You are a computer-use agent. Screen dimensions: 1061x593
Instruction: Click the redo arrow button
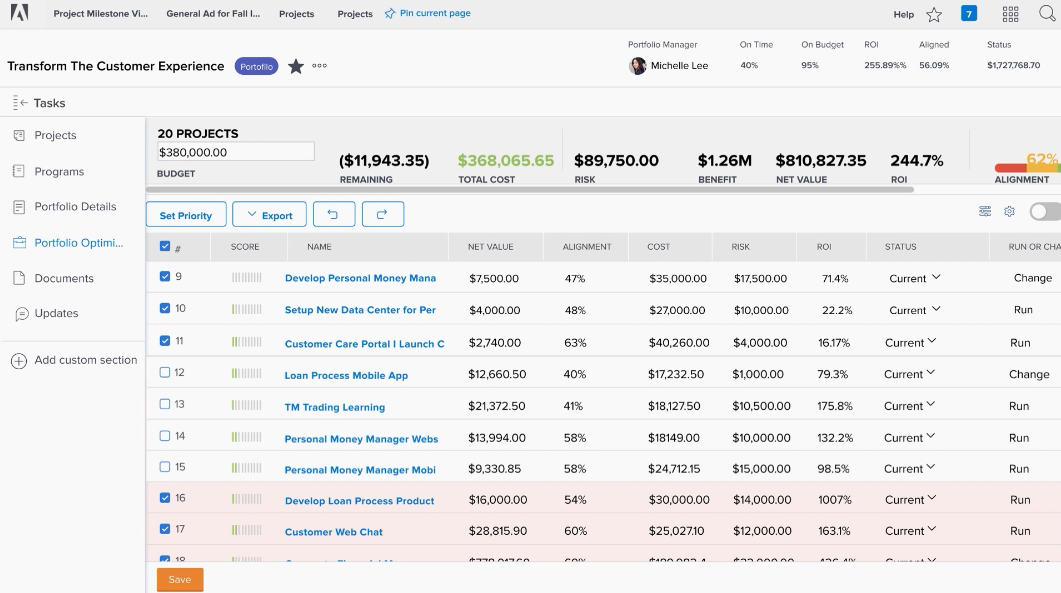(x=383, y=215)
